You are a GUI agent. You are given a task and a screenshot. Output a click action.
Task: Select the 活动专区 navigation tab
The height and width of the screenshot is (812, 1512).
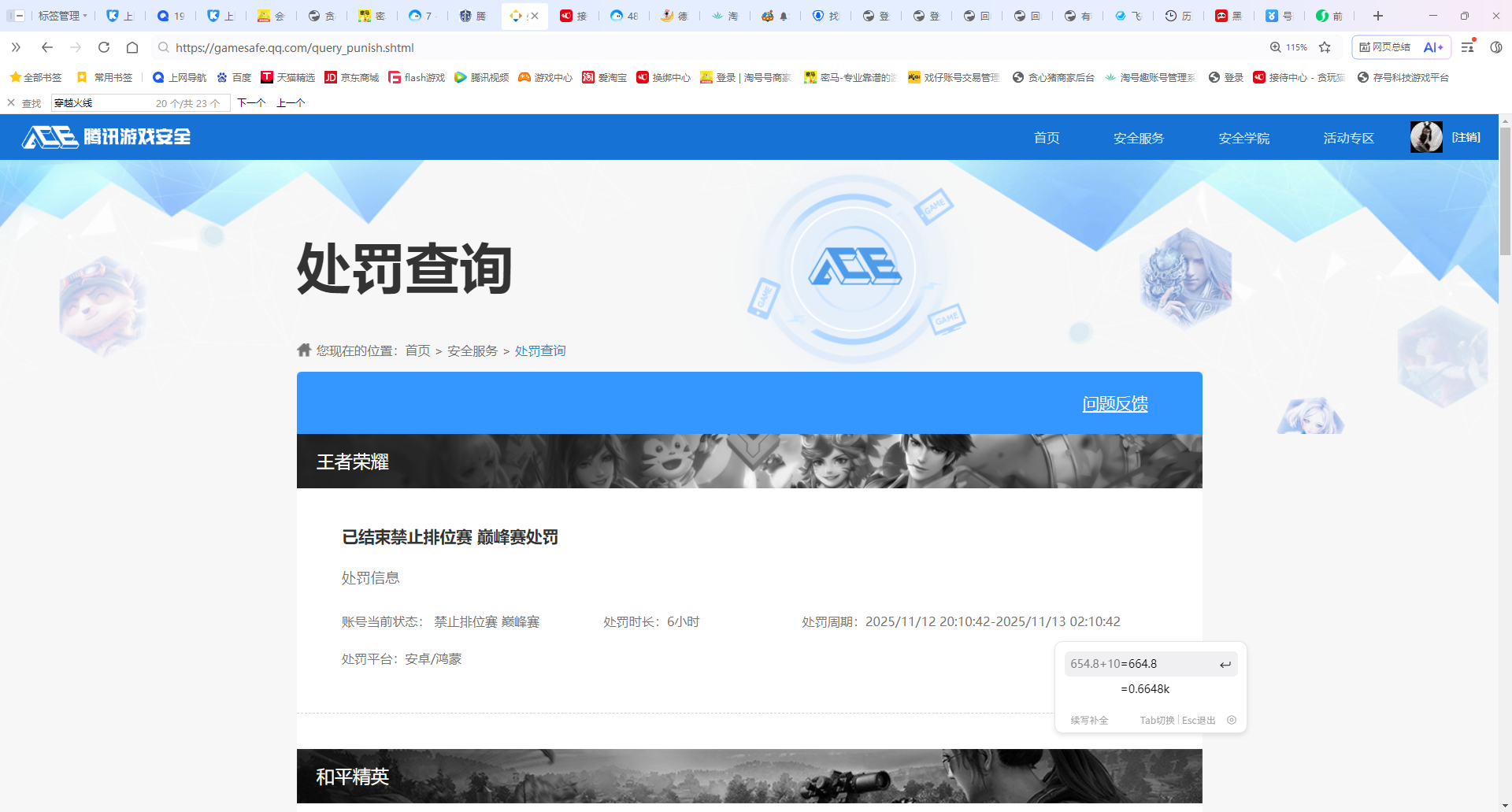(1347, 137)
